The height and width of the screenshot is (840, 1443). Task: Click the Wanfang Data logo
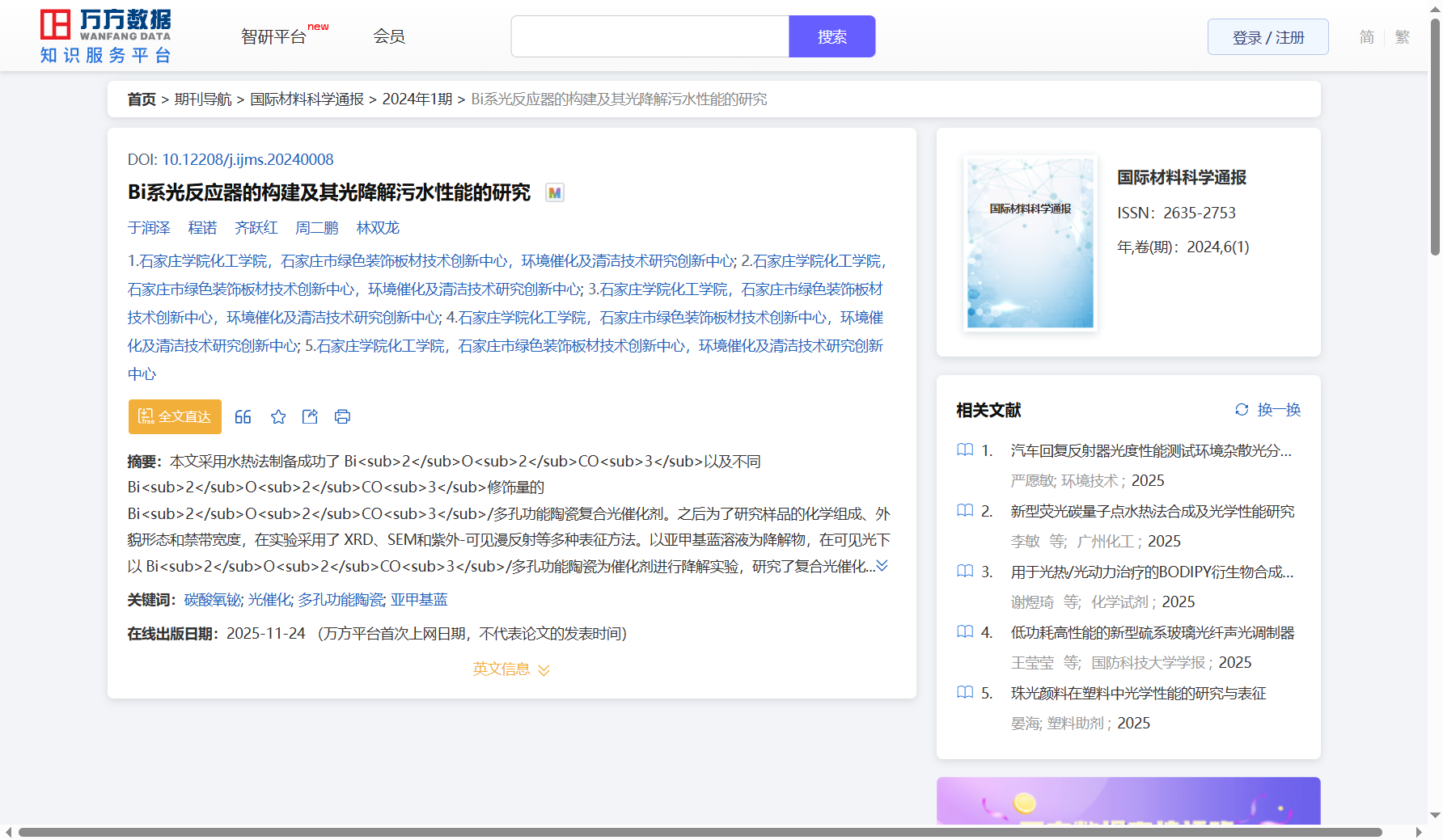click(x=106, y=36)
